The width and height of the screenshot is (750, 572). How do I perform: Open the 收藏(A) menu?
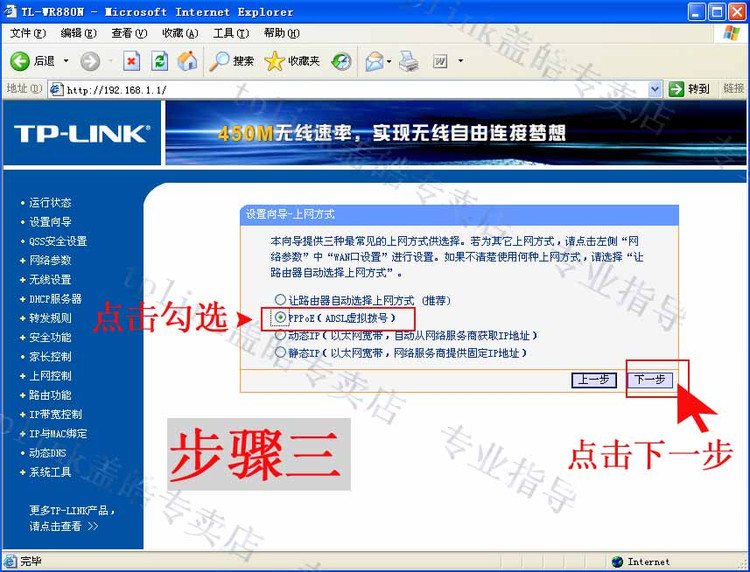coord(180,33)
